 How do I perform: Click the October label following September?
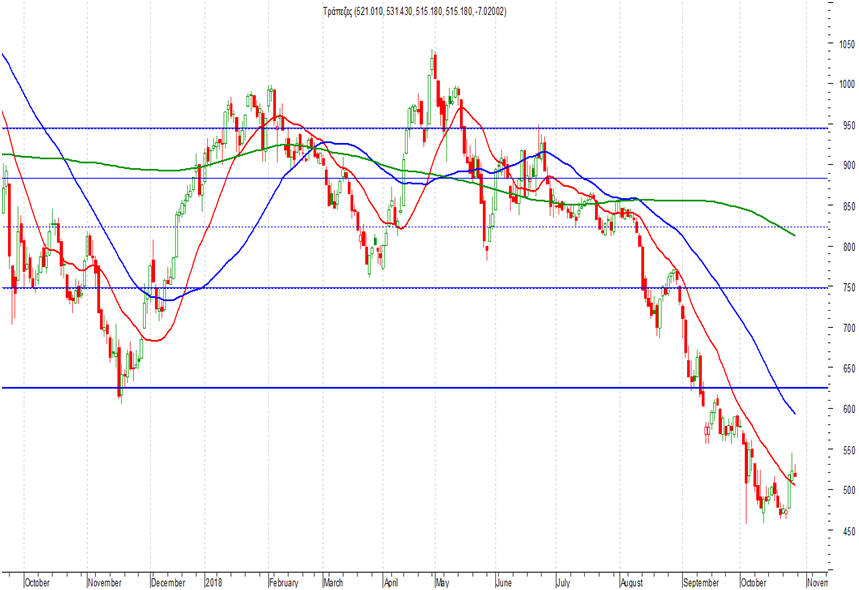point(754,582)
